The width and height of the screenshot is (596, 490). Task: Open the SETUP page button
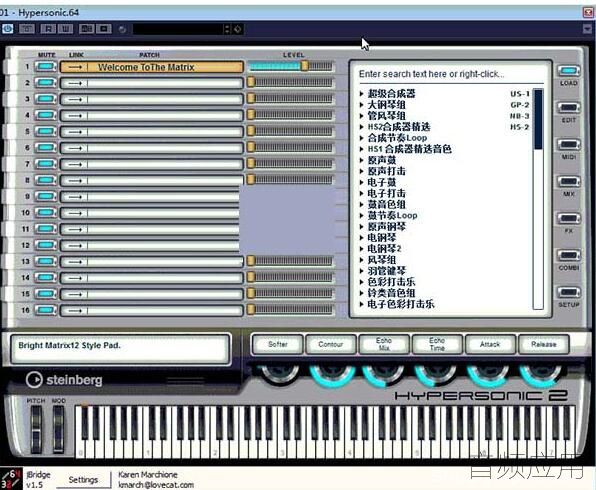click(x=569, y=292)
